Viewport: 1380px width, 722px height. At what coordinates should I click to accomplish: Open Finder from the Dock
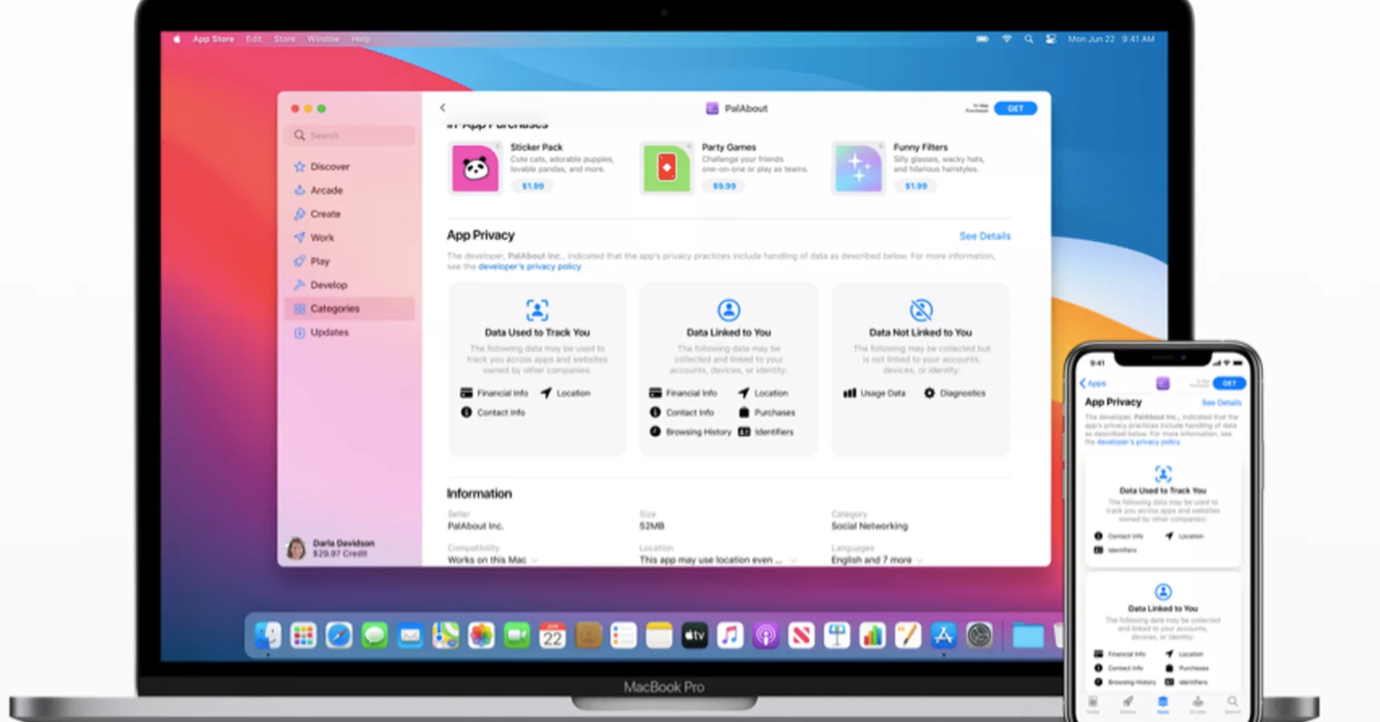coord(267,635)
